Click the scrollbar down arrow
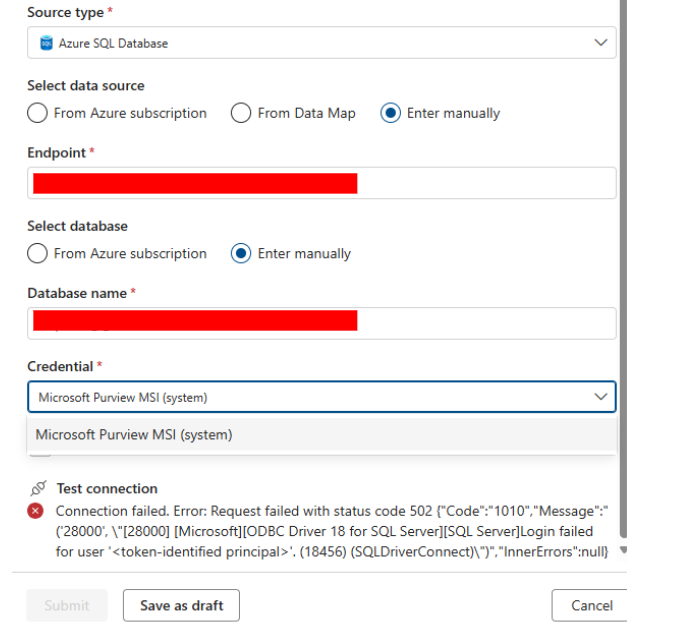698x627 pixels. click(624, 550)
